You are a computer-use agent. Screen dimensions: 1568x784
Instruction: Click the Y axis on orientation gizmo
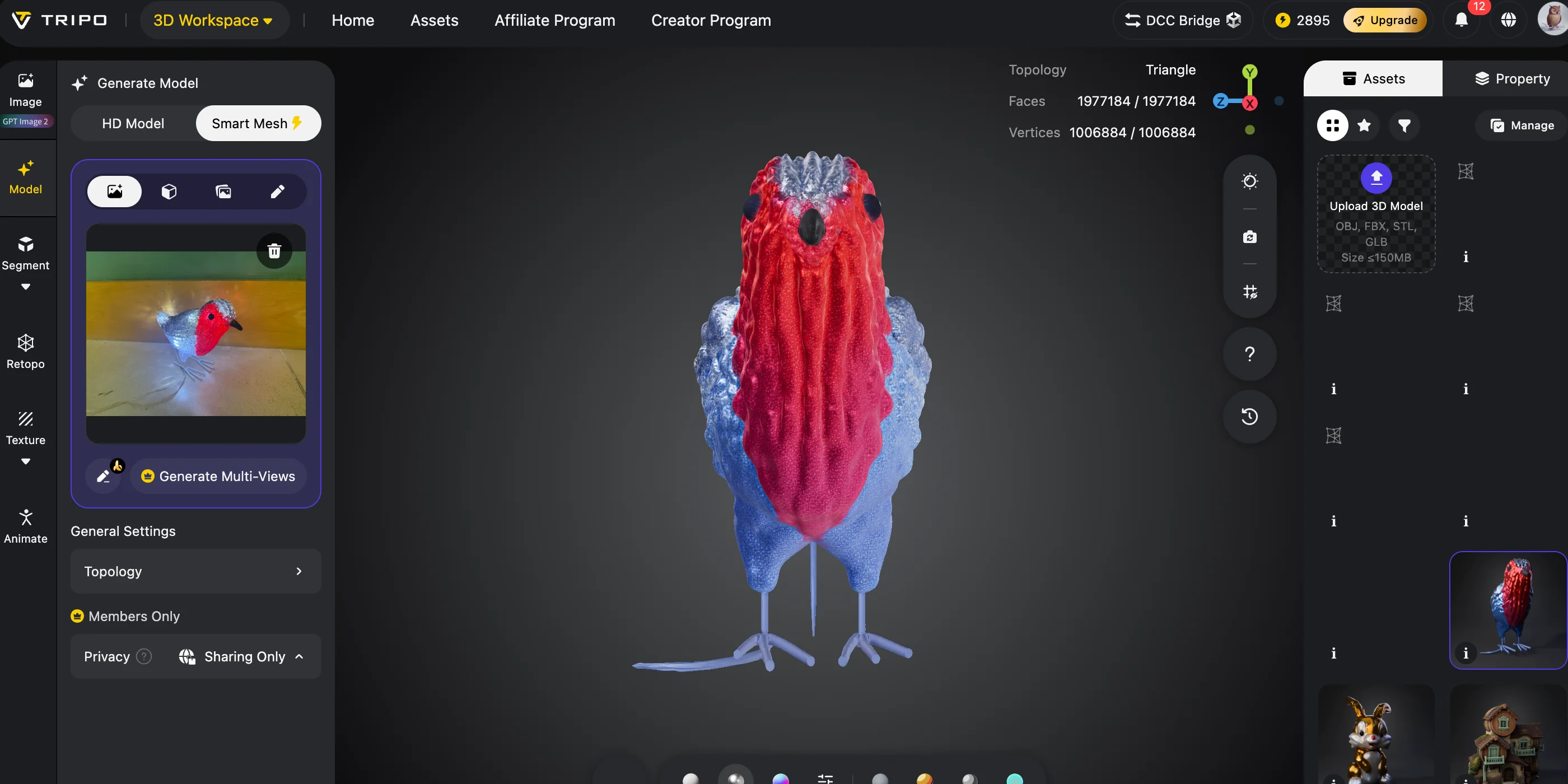[x=1249, y=72]
